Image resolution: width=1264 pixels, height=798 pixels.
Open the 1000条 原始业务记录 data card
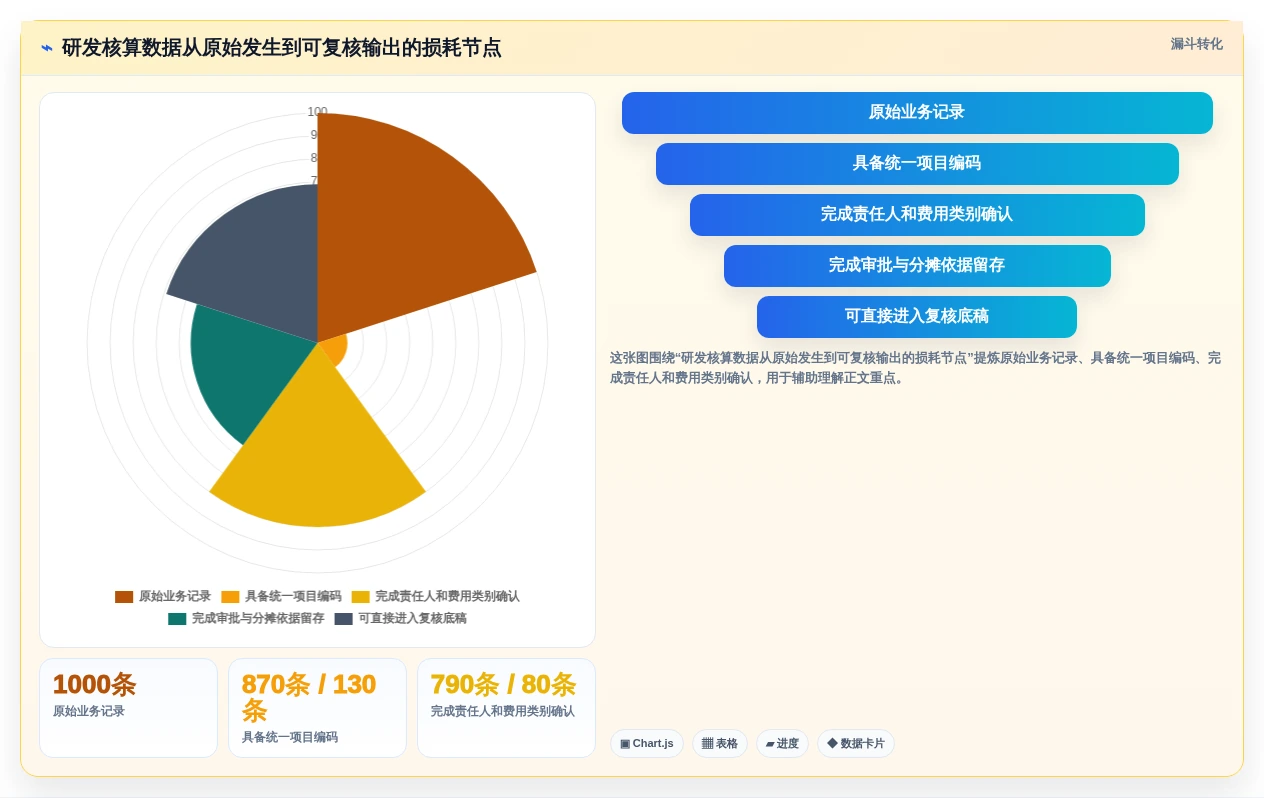click(x=128, y=708)
